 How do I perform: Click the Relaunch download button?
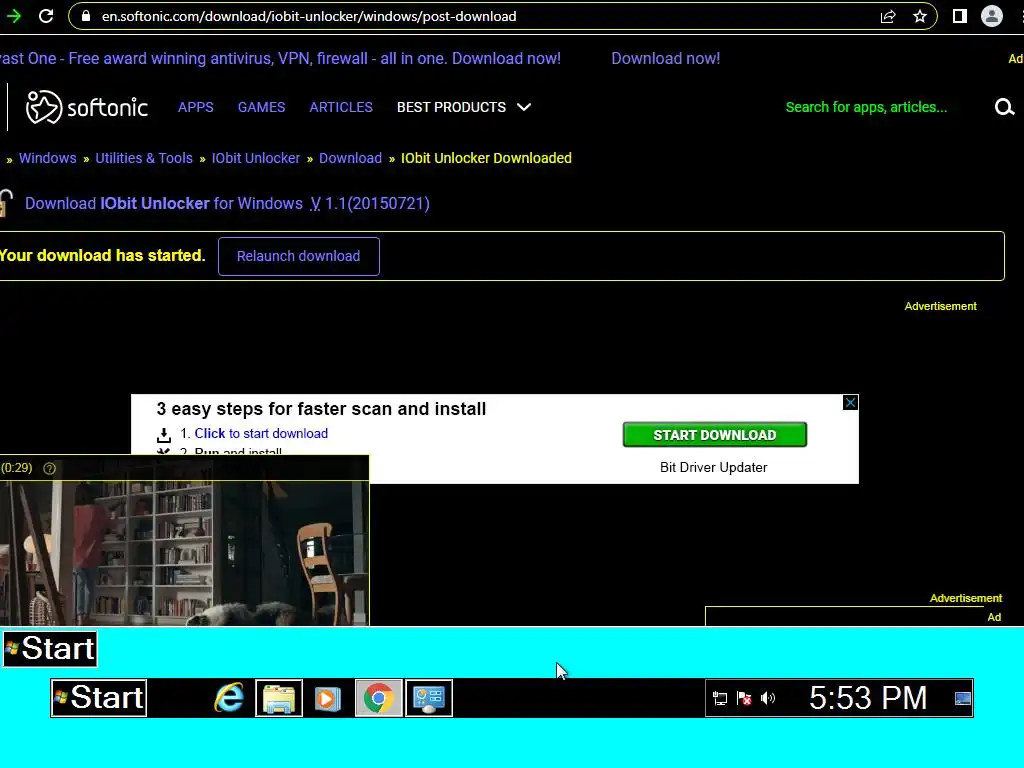pyautogui.click(x=298, y=256)
